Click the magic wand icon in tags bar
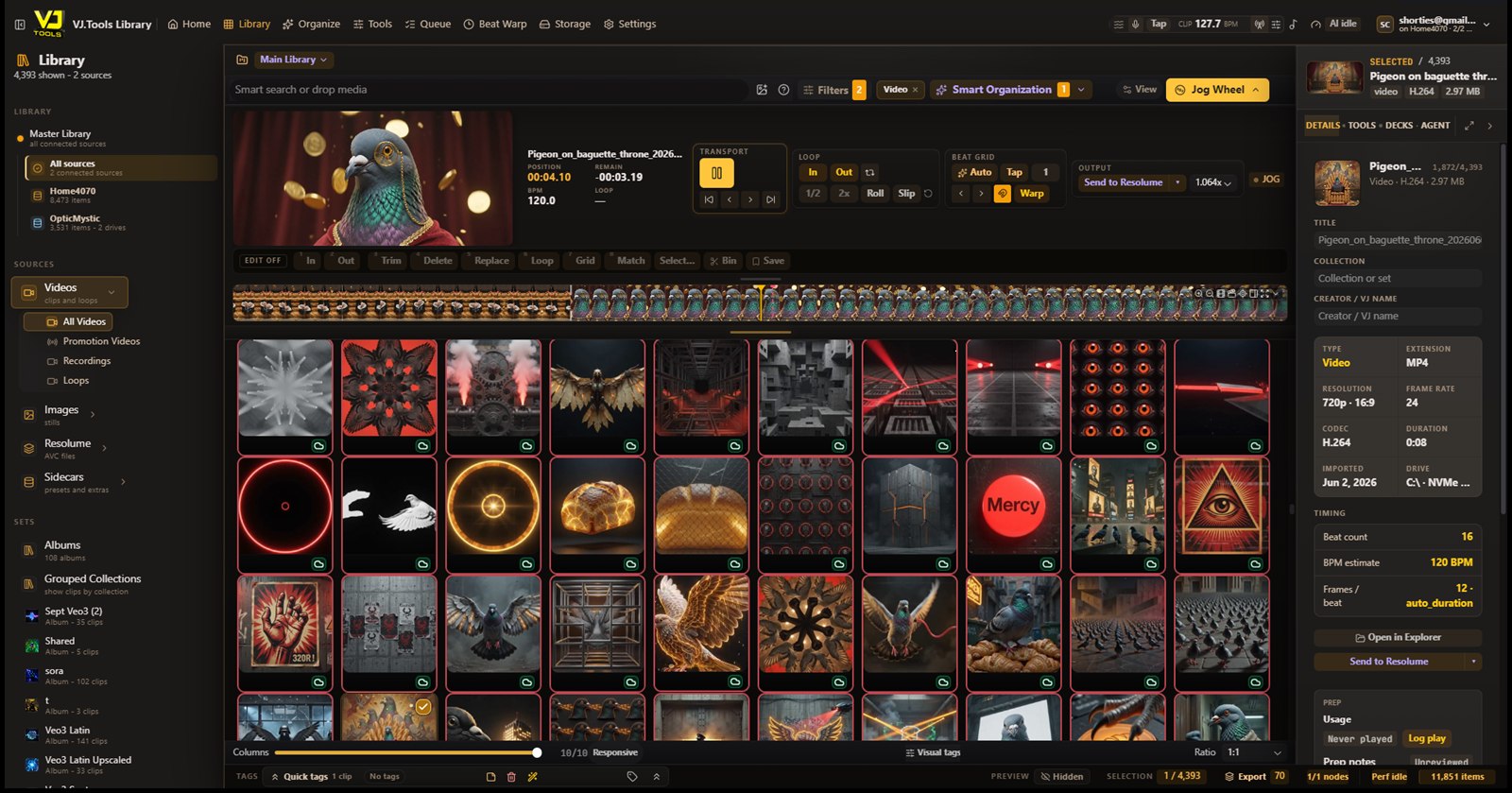The image size is (1512, 793). [x=532, y=776]
